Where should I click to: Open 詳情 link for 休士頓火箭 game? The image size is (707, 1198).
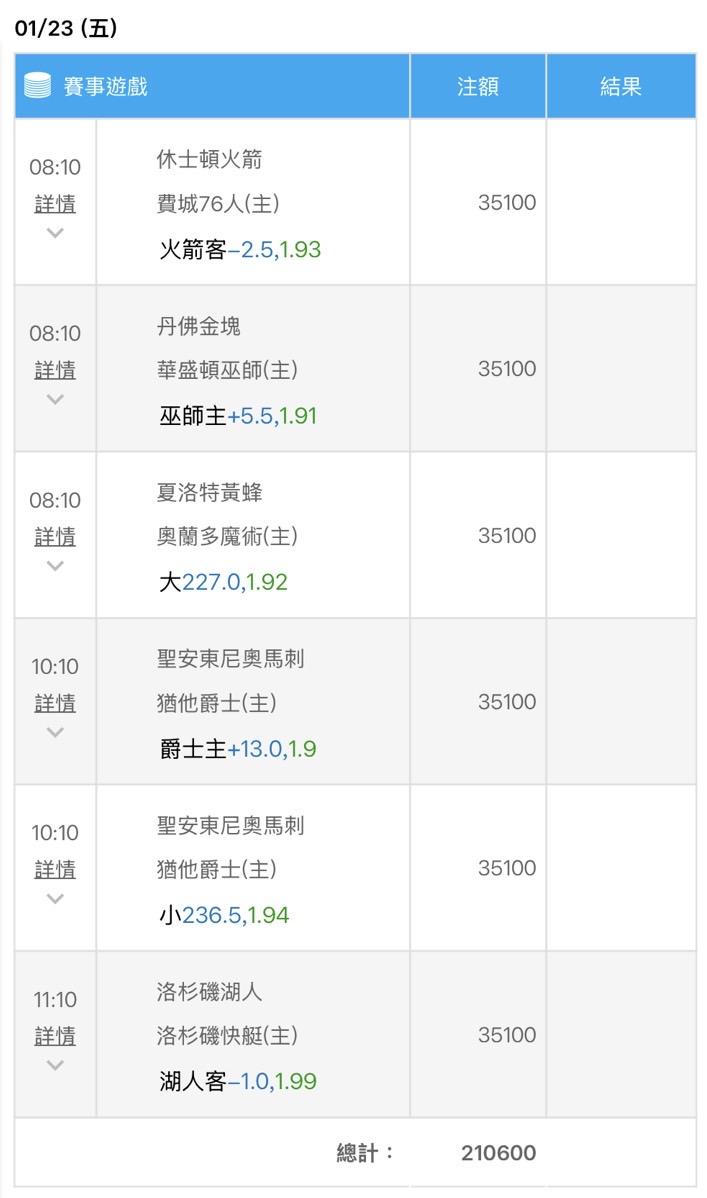coord(55,204)
